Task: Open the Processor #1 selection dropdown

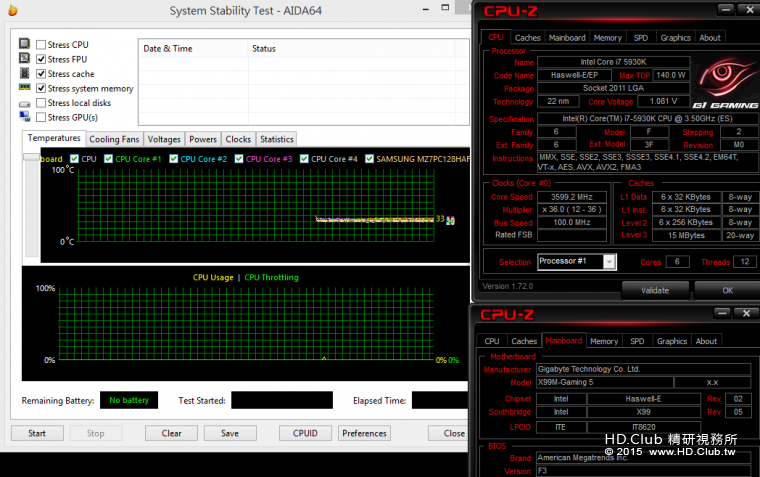Action: click(x=609, y=262)
